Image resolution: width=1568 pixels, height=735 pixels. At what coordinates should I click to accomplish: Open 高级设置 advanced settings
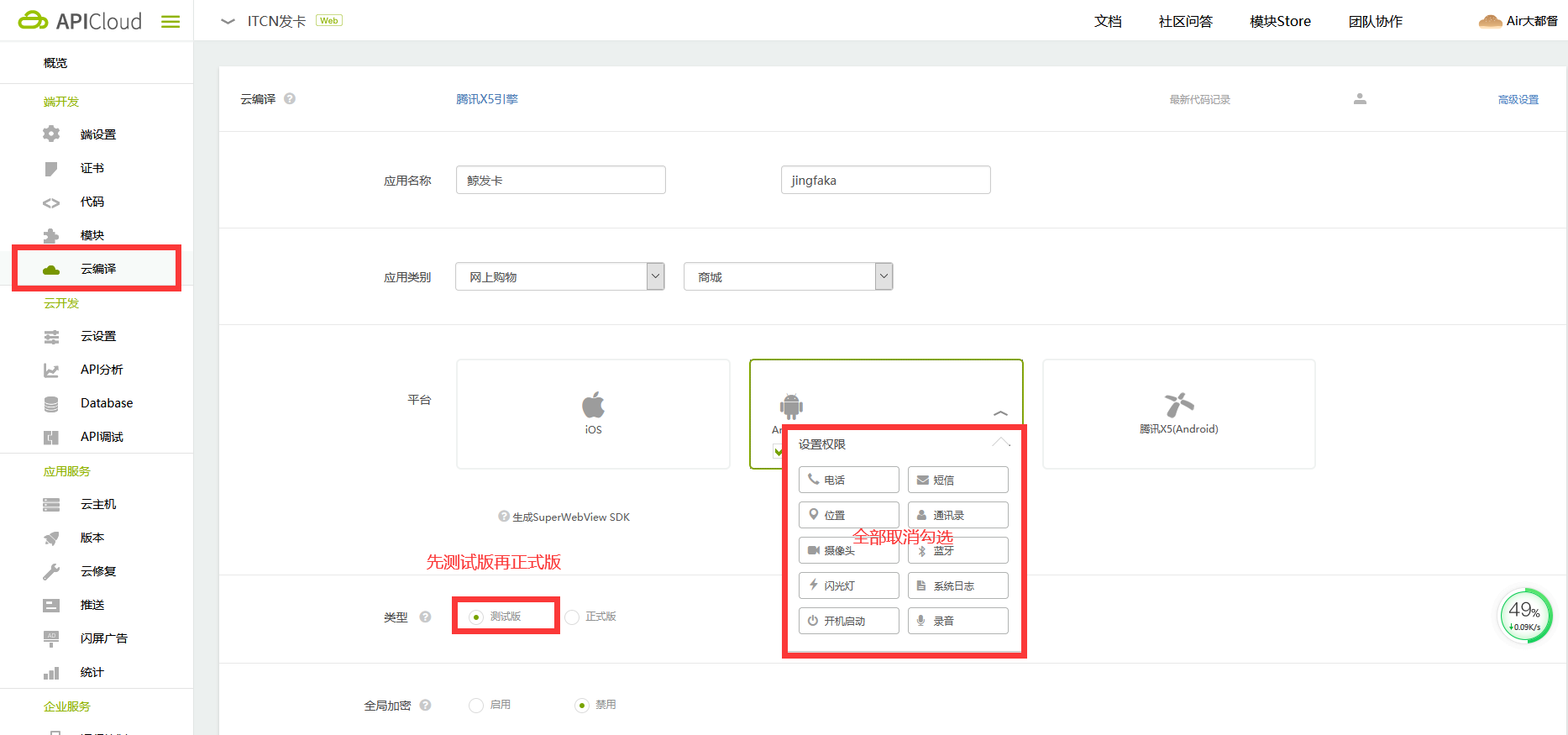click(x=1518, y=99)
